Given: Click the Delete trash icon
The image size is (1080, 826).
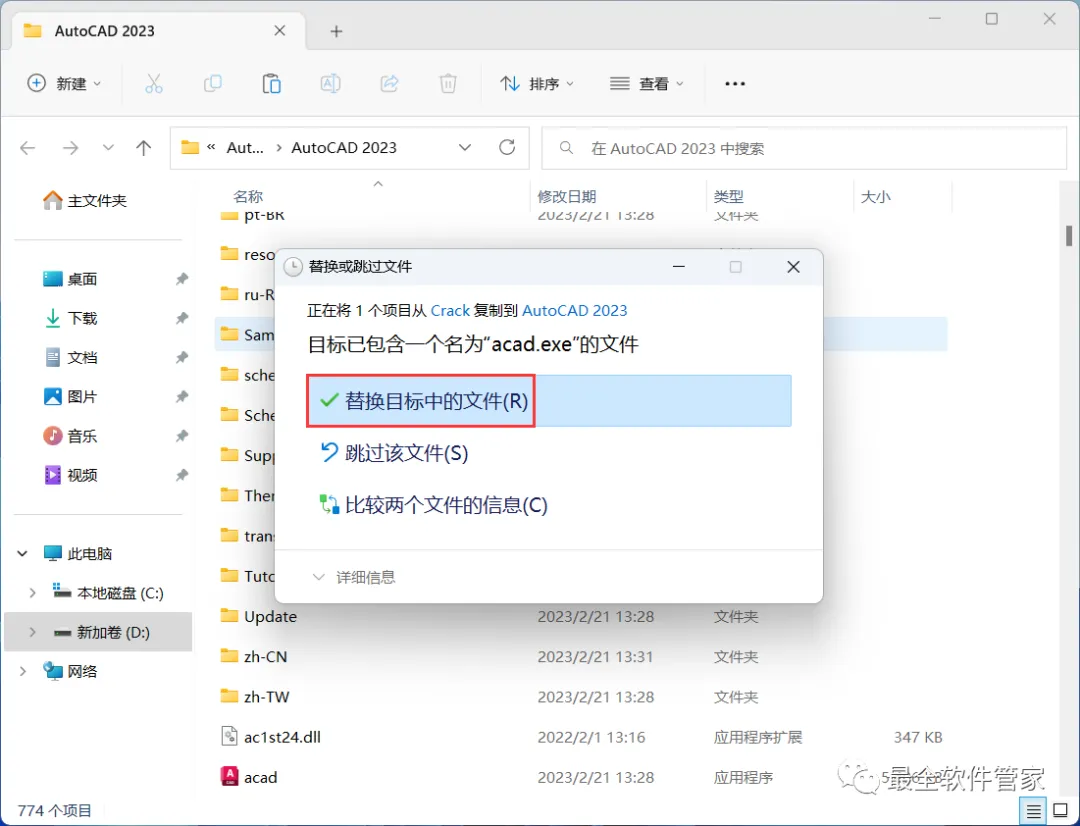Looking at the screenshot, I should (448, 84).
